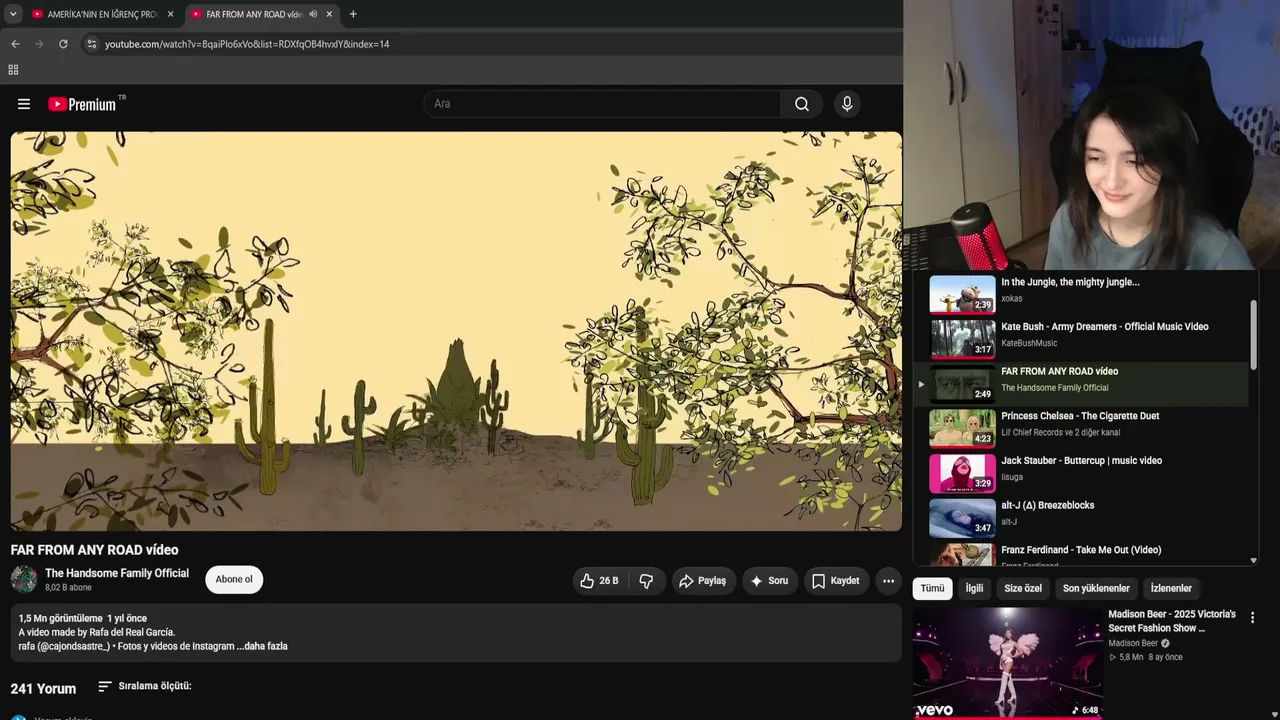
Task: Open site information icon in address bar
Action: (x=91, y=44)
